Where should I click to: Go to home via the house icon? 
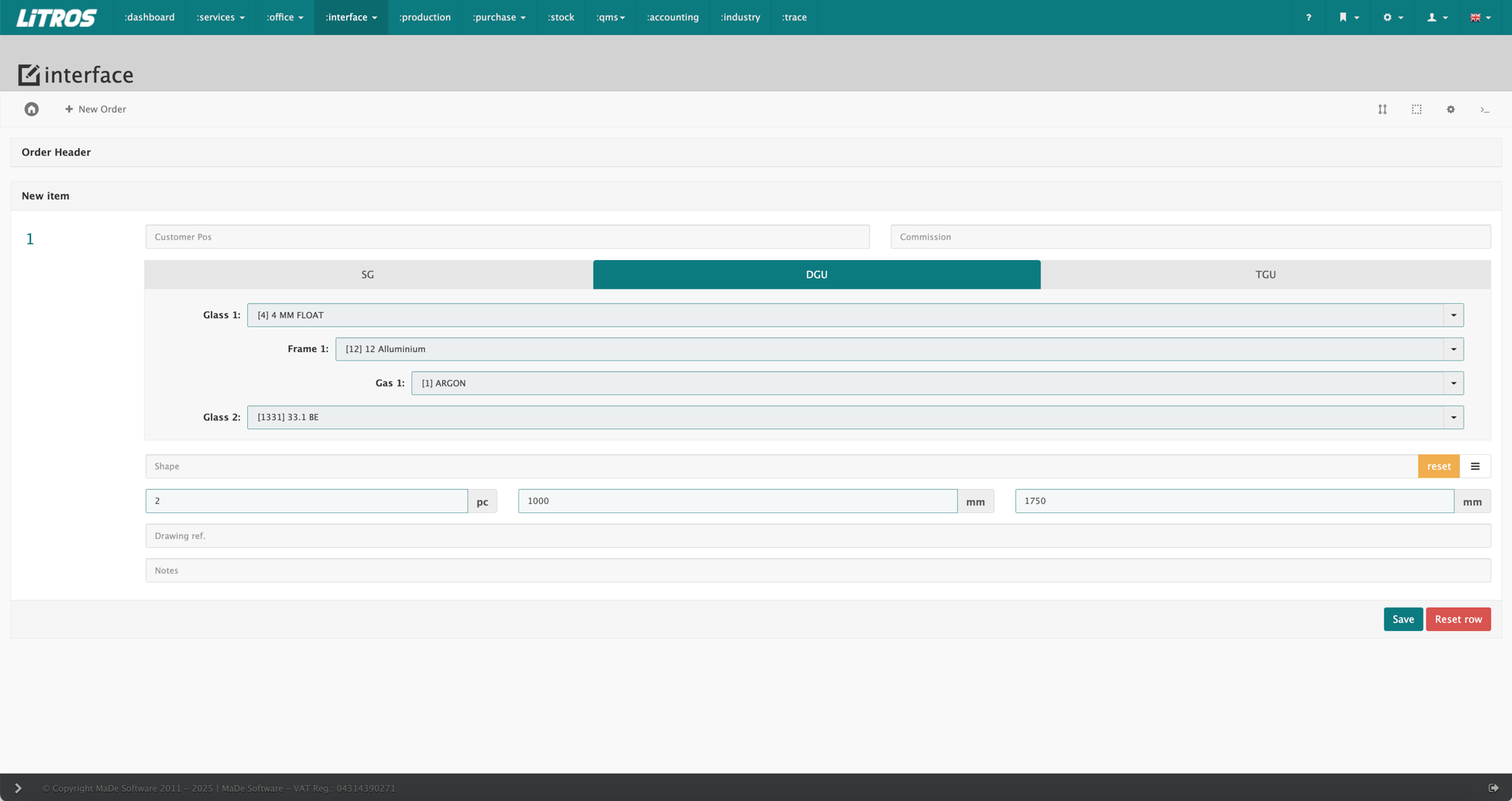(x=31, y=110)
